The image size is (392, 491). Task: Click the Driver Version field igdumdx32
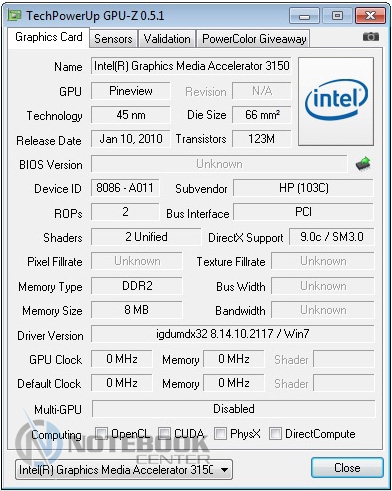click(233, 334)
